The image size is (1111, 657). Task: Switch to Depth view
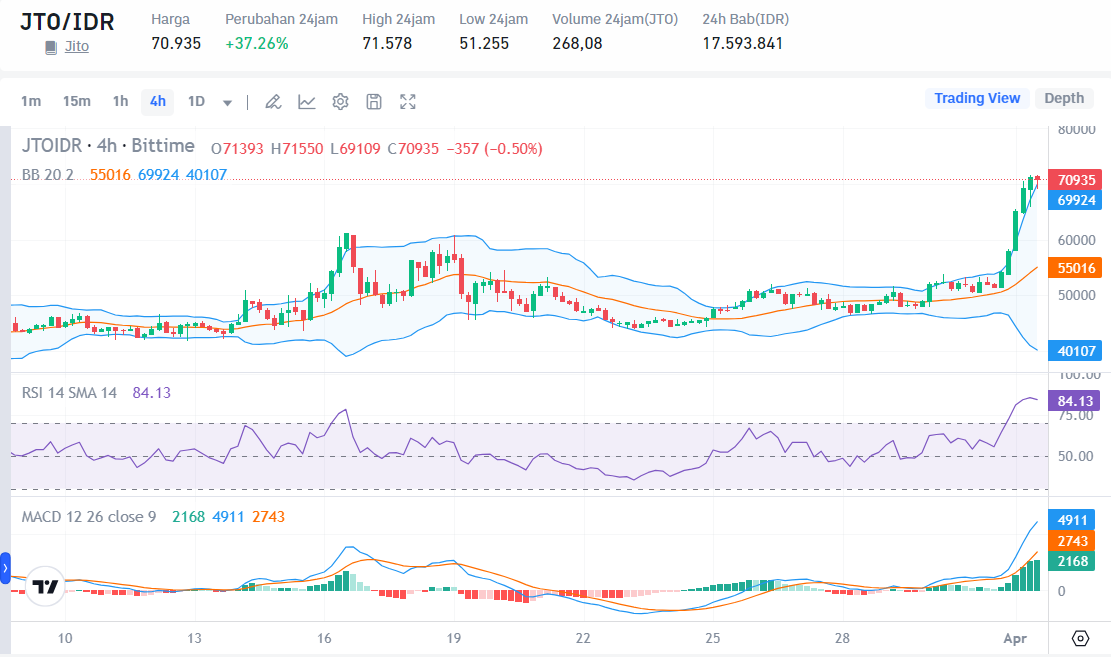tap(1064, 98)
